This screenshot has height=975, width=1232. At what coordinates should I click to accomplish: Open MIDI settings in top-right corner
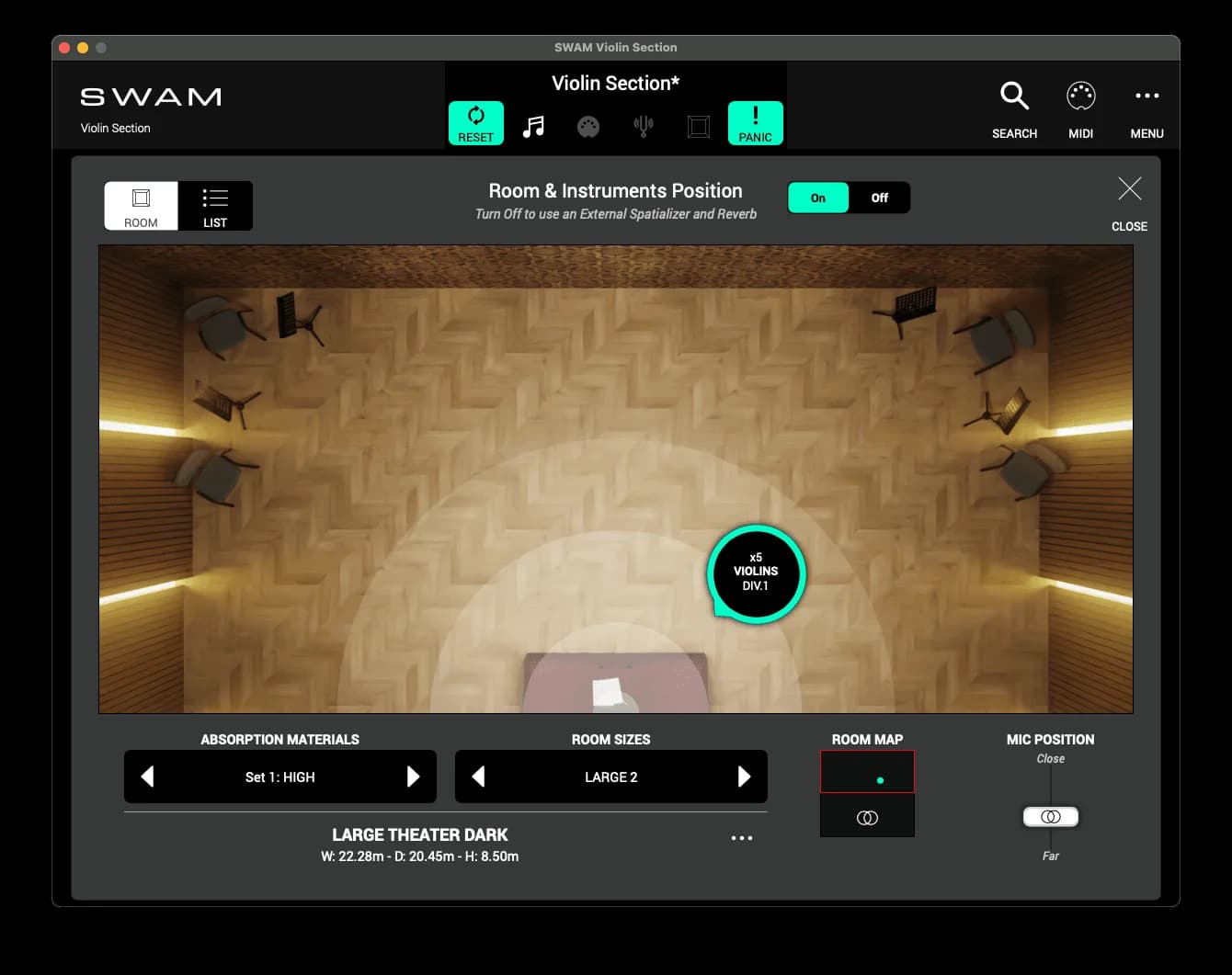(x=1080, y=108)
